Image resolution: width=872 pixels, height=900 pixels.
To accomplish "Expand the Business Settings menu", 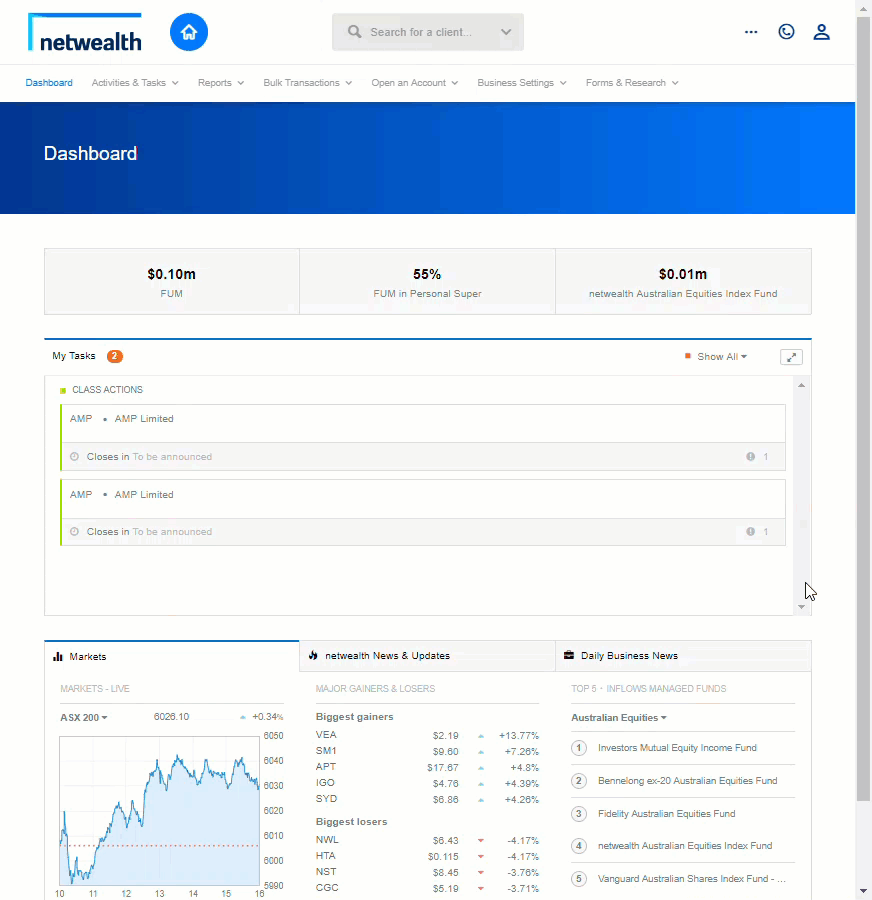I will [522, 83].
